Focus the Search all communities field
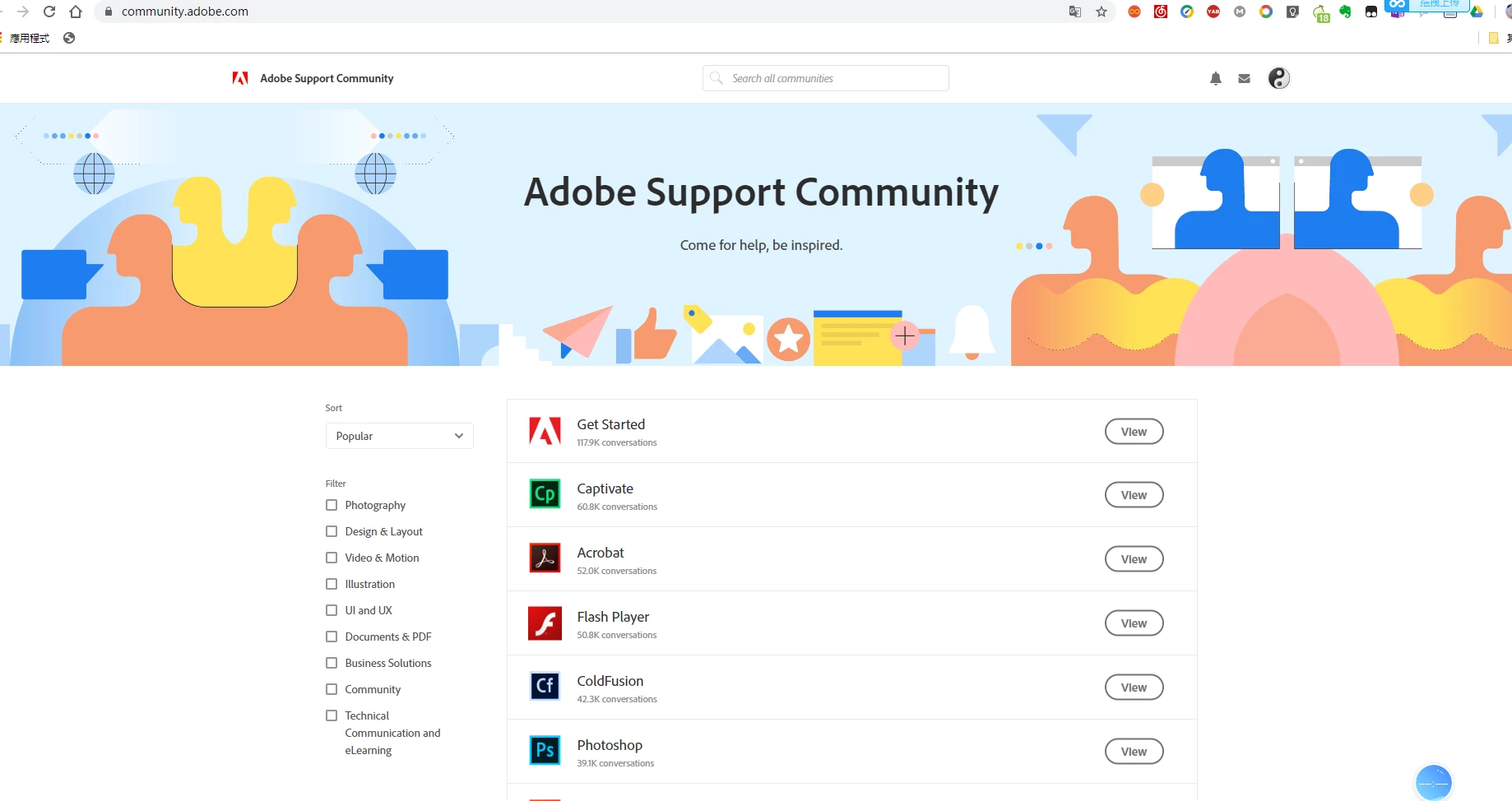The image size is (1512, 801). coord(826,78)
